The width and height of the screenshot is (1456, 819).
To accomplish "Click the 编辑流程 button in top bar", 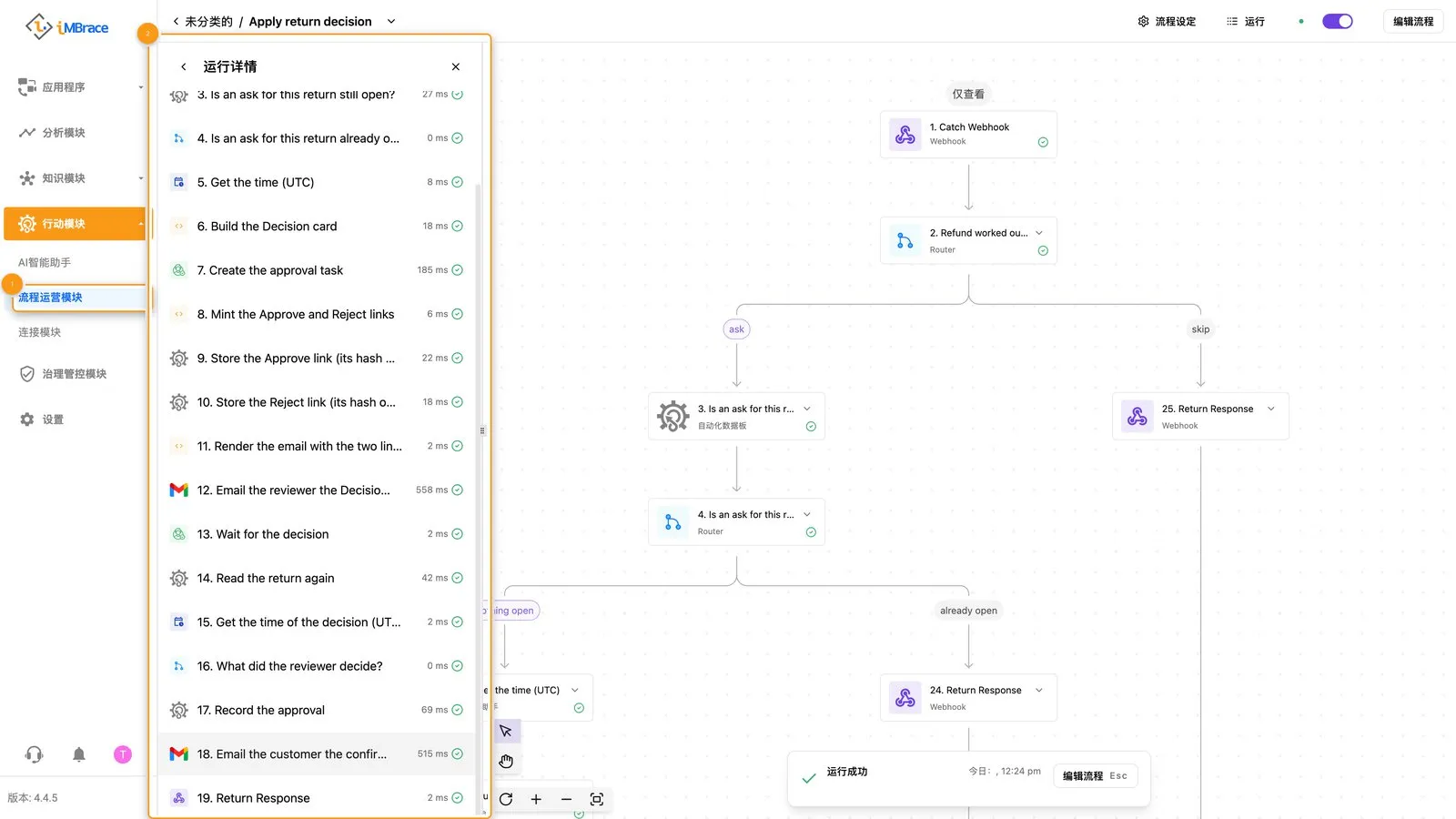I will click(1413, 21).
